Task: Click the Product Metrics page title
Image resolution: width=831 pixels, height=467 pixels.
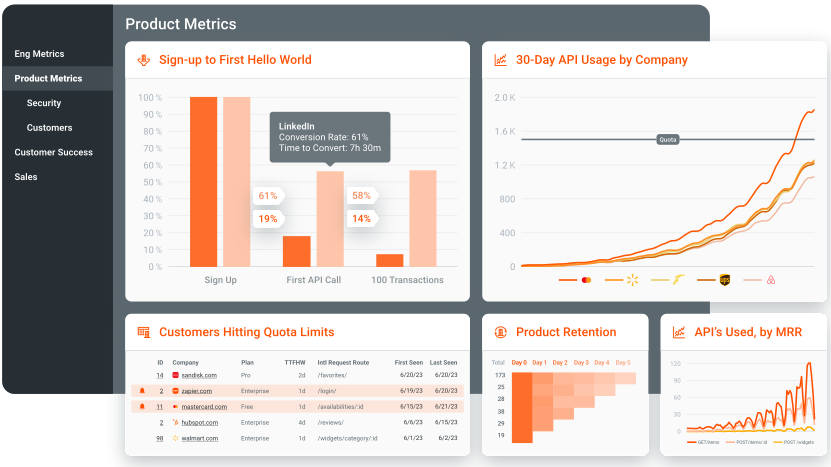Action: [181, 24]
